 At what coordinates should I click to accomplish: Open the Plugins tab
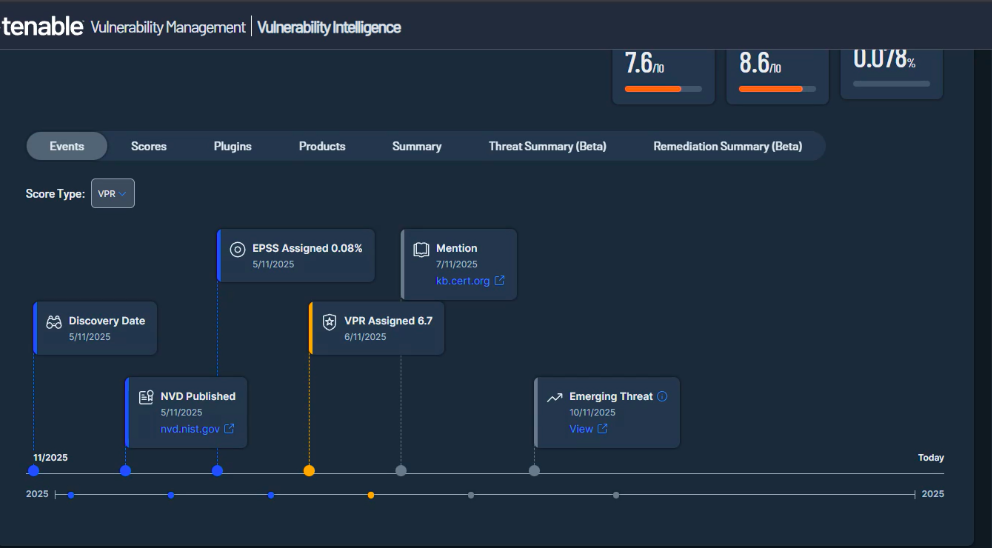233,146
